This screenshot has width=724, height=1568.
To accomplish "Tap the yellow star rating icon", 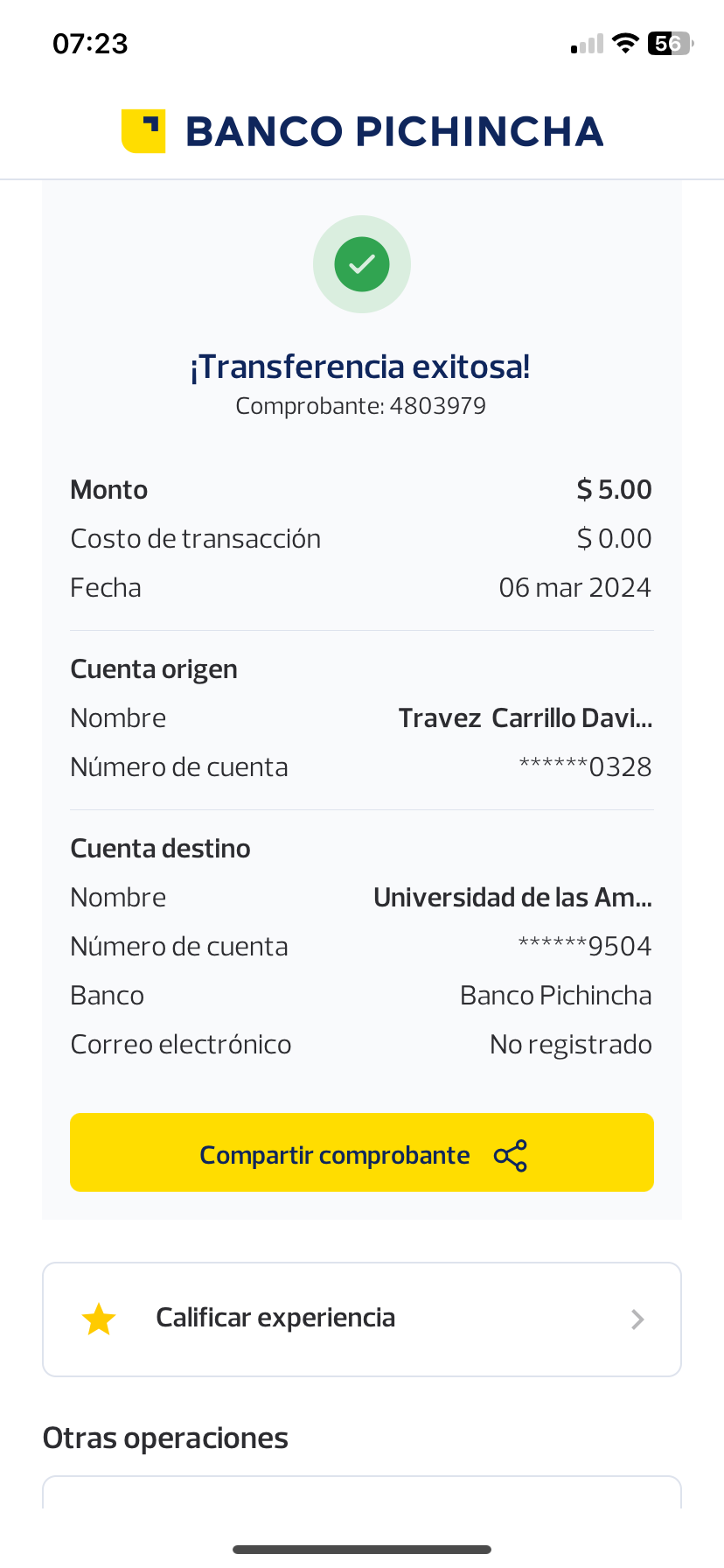I will click(99, 1319).
